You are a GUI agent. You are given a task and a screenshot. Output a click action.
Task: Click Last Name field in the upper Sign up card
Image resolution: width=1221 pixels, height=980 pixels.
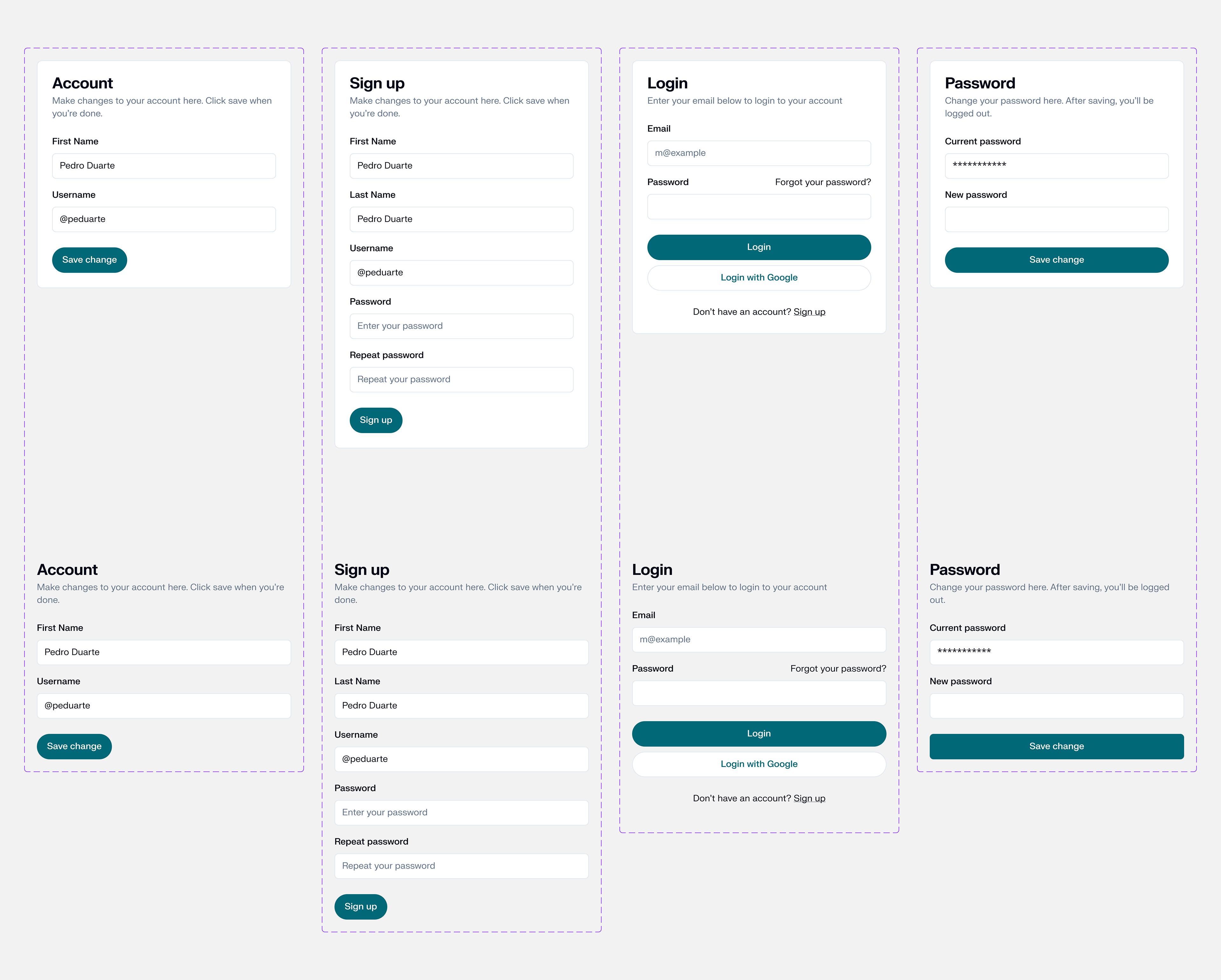pyautogui.click(x=461, y=219)
